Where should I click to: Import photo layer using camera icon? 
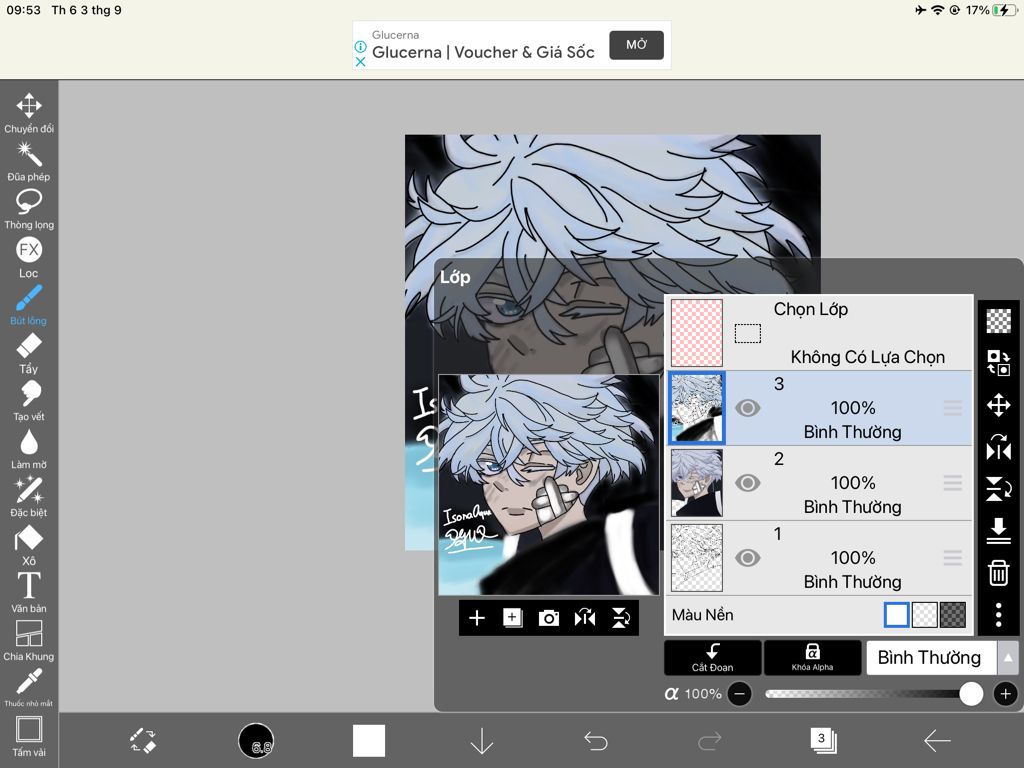coord(549,618)
